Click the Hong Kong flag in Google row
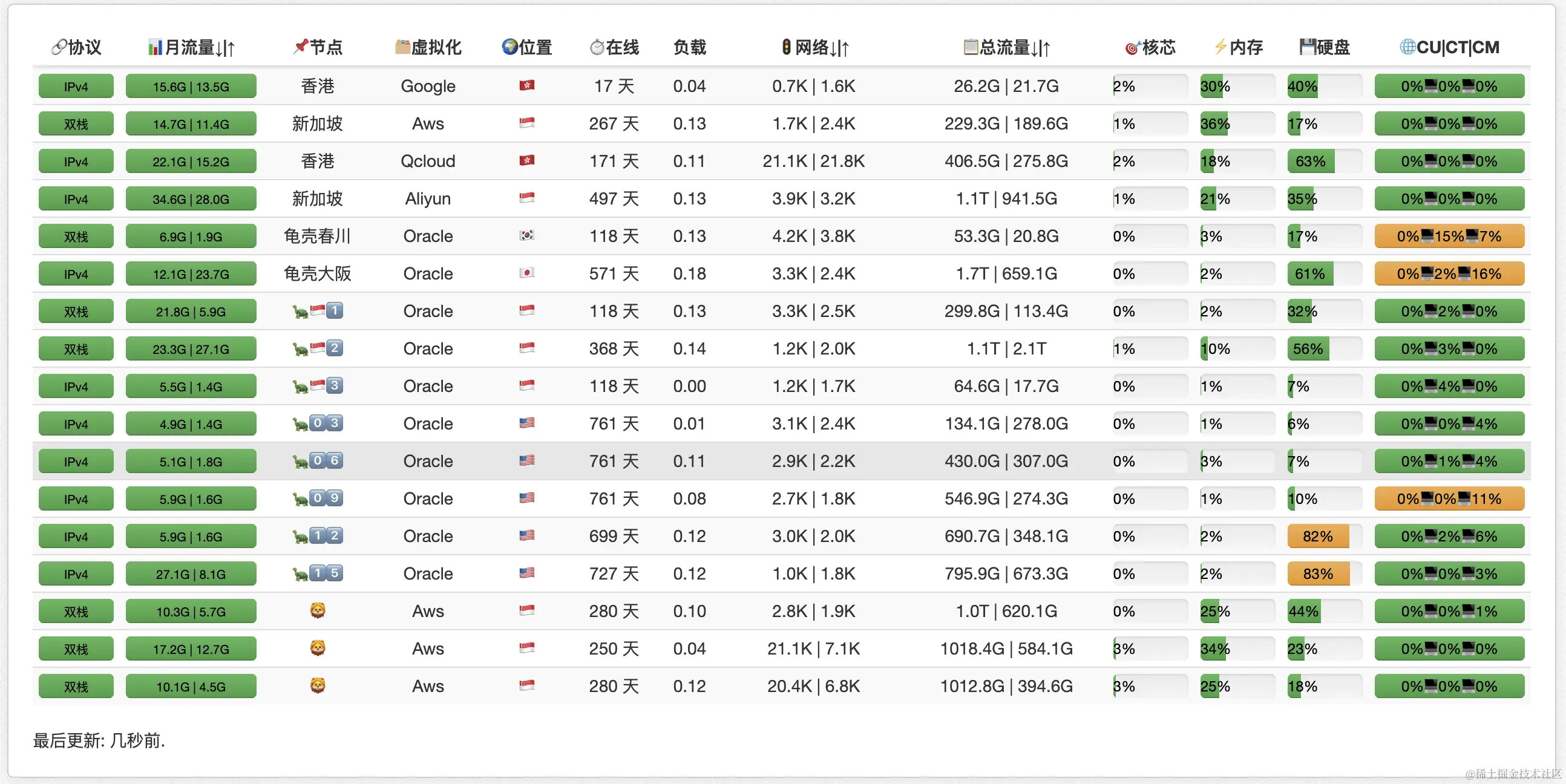1566x784 pixels. [526, 86]
